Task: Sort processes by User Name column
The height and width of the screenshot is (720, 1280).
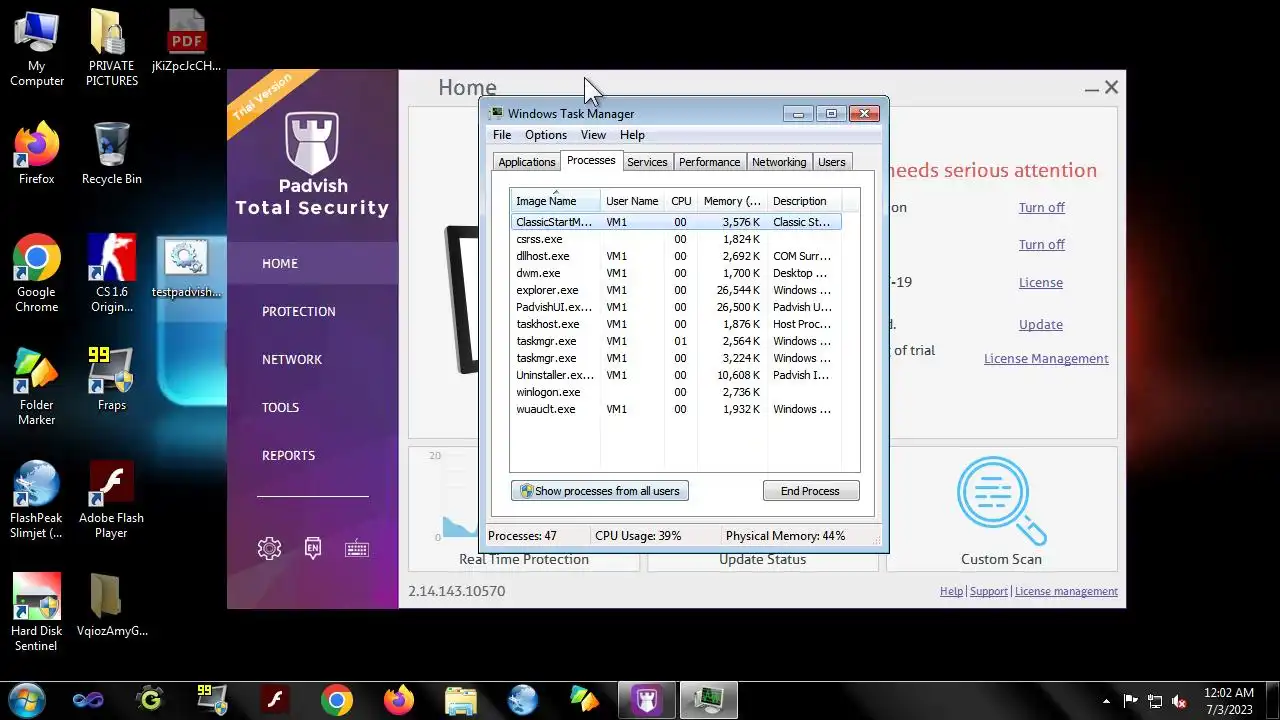Action: (x=632, y=201)
